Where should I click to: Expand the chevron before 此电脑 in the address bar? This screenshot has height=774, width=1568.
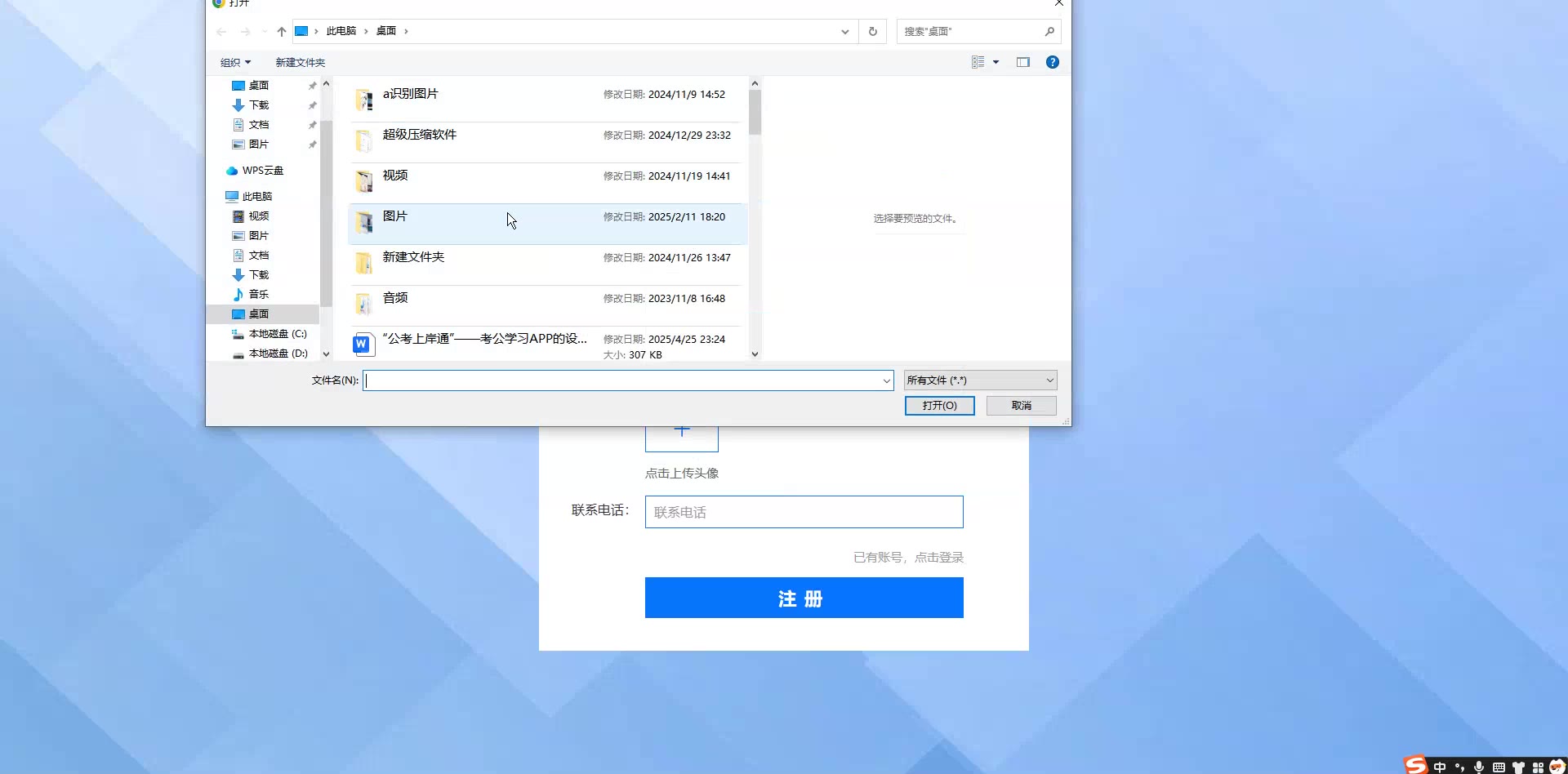pos(316,31)
